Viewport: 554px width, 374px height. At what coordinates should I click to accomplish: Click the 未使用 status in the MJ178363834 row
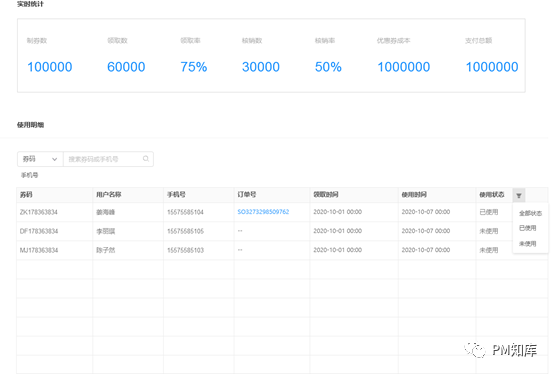tap(489, 250)
